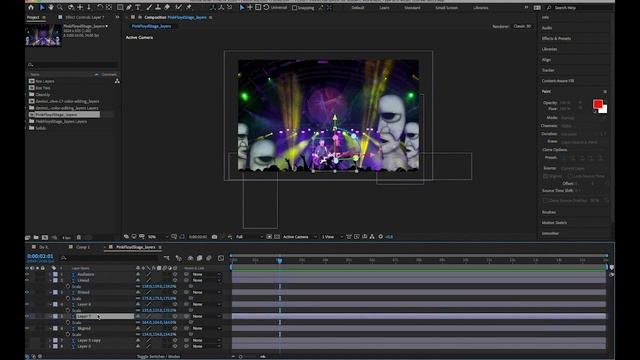Select the Zoom magnifier tool
This screenshot has height=360, width=640.
(x=60, y=7)
